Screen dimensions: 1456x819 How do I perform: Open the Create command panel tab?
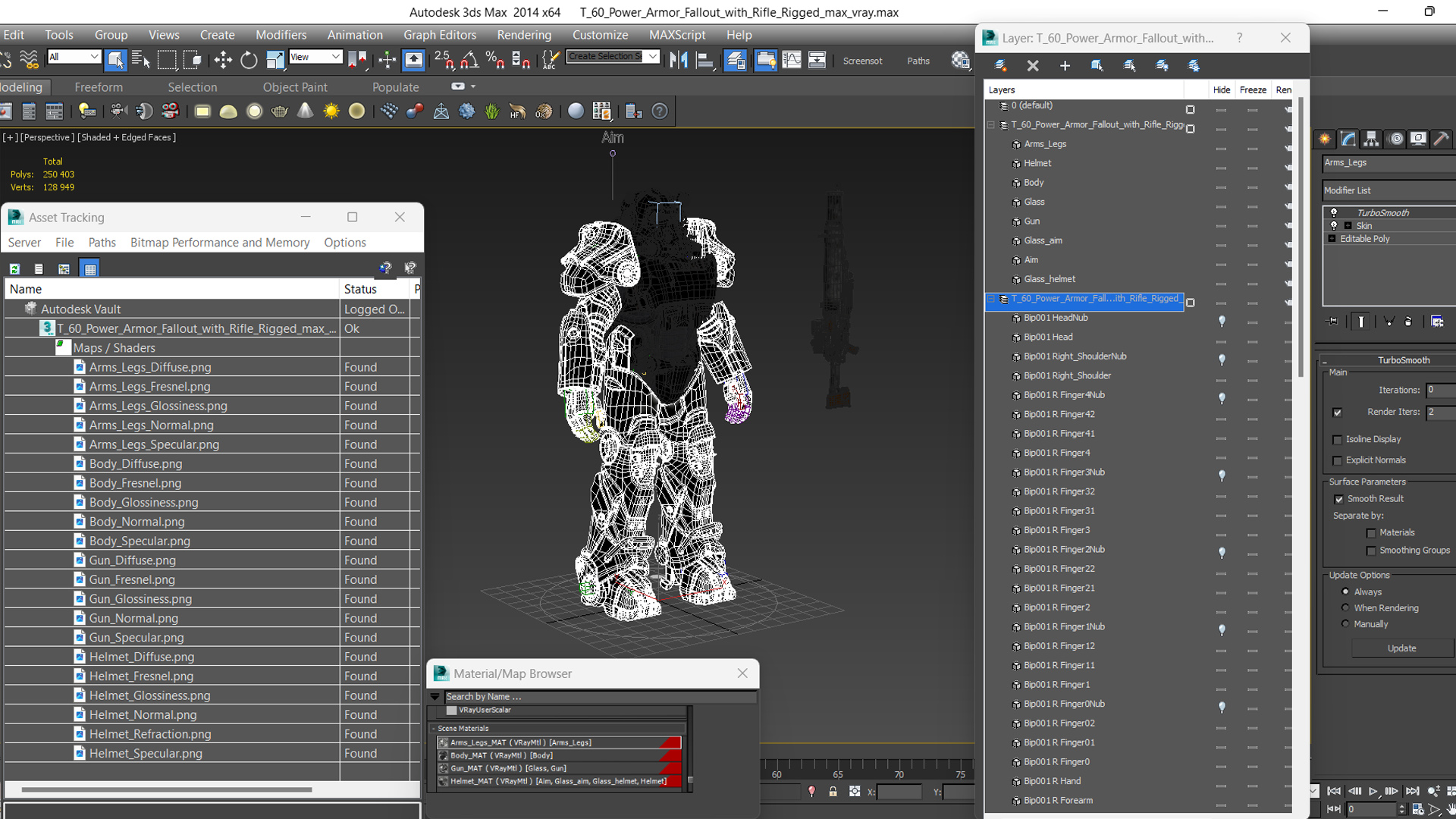click(1325, 139)
